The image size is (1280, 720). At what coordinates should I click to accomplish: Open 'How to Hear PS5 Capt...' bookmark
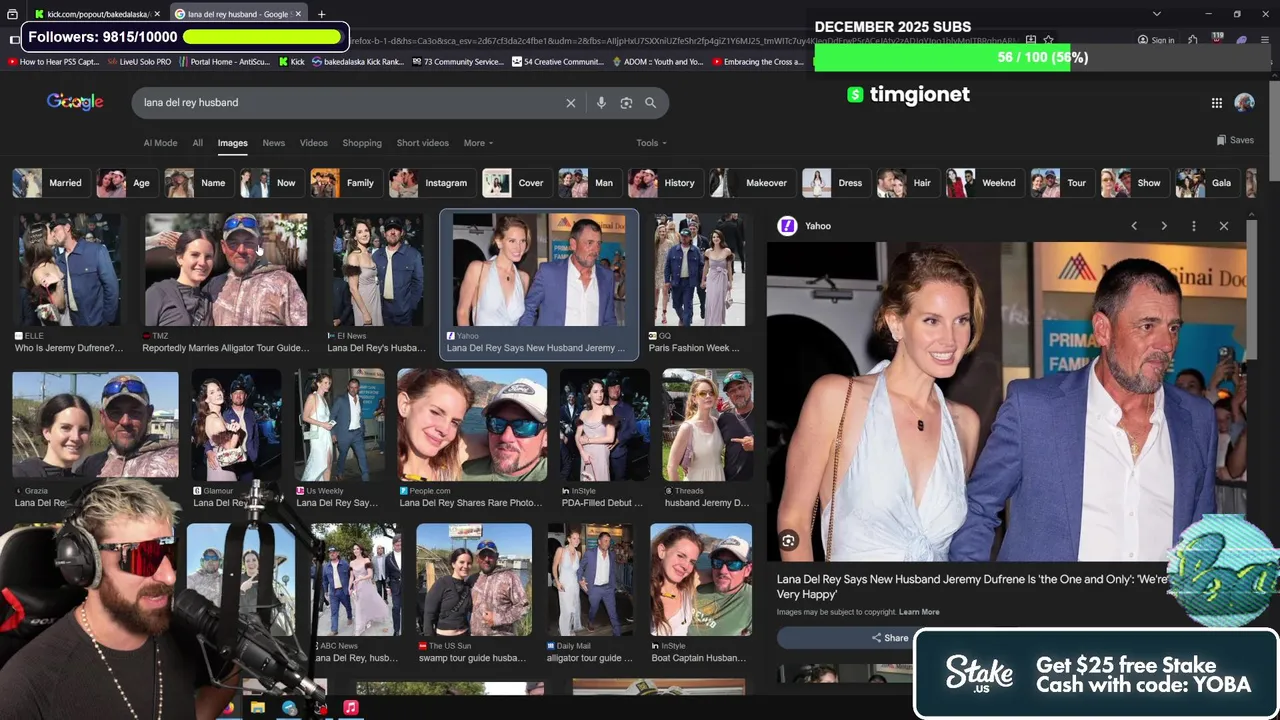coord(53,62)
